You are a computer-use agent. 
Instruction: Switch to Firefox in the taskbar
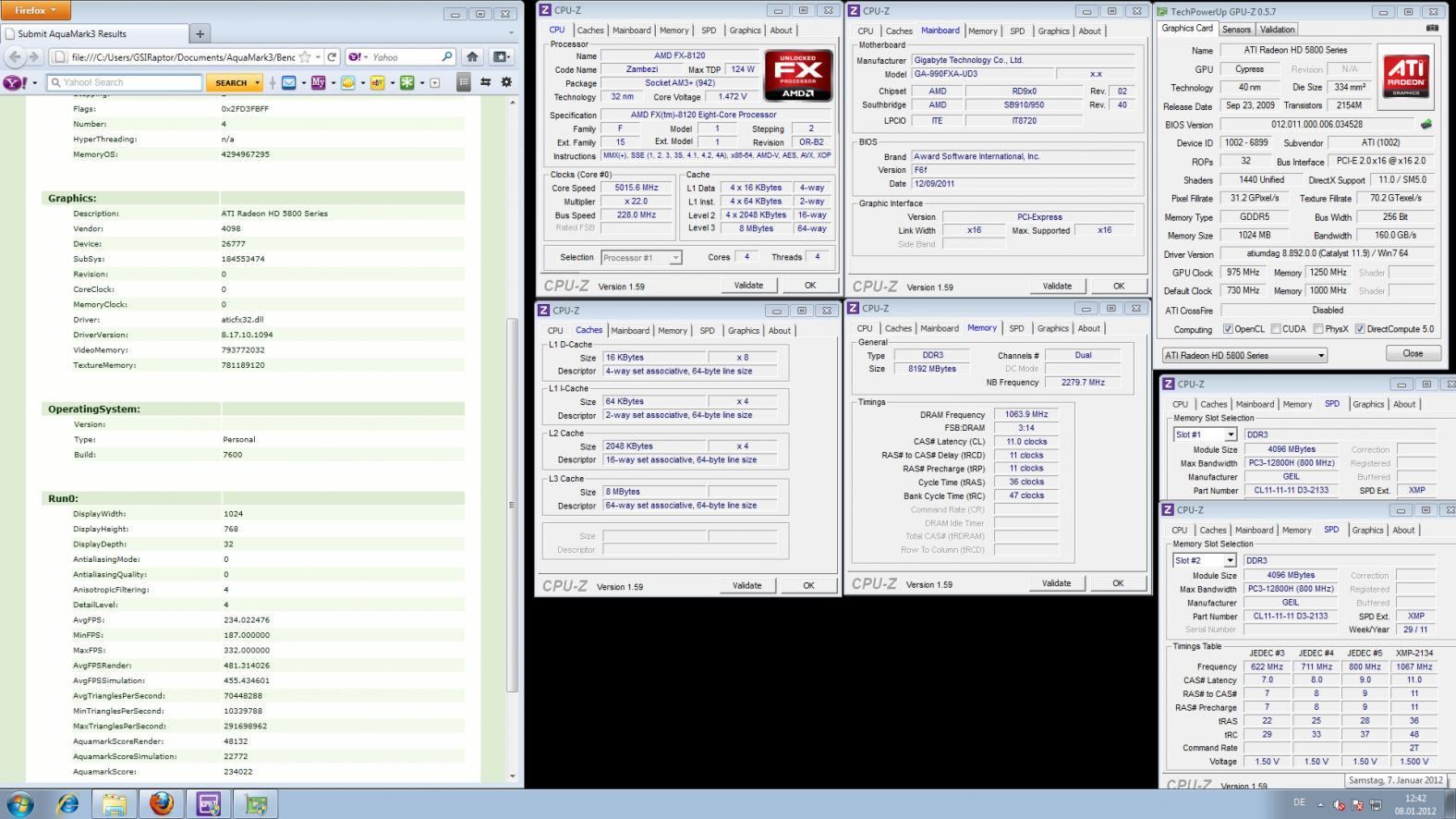pos(162,803)
